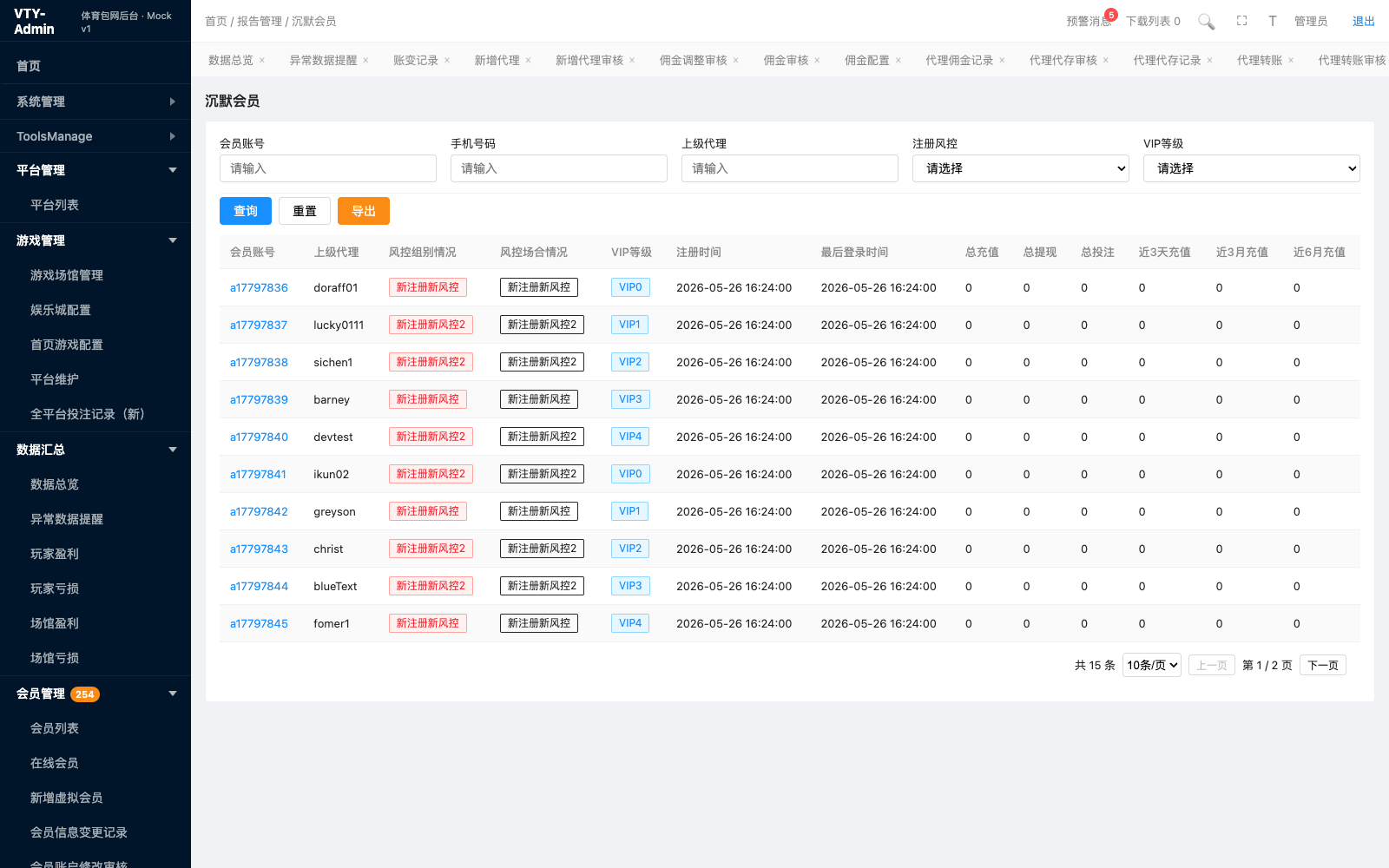Click the 最后登录时间 column header
Screen dimensions: 1389x868
[x=854, y=252]
